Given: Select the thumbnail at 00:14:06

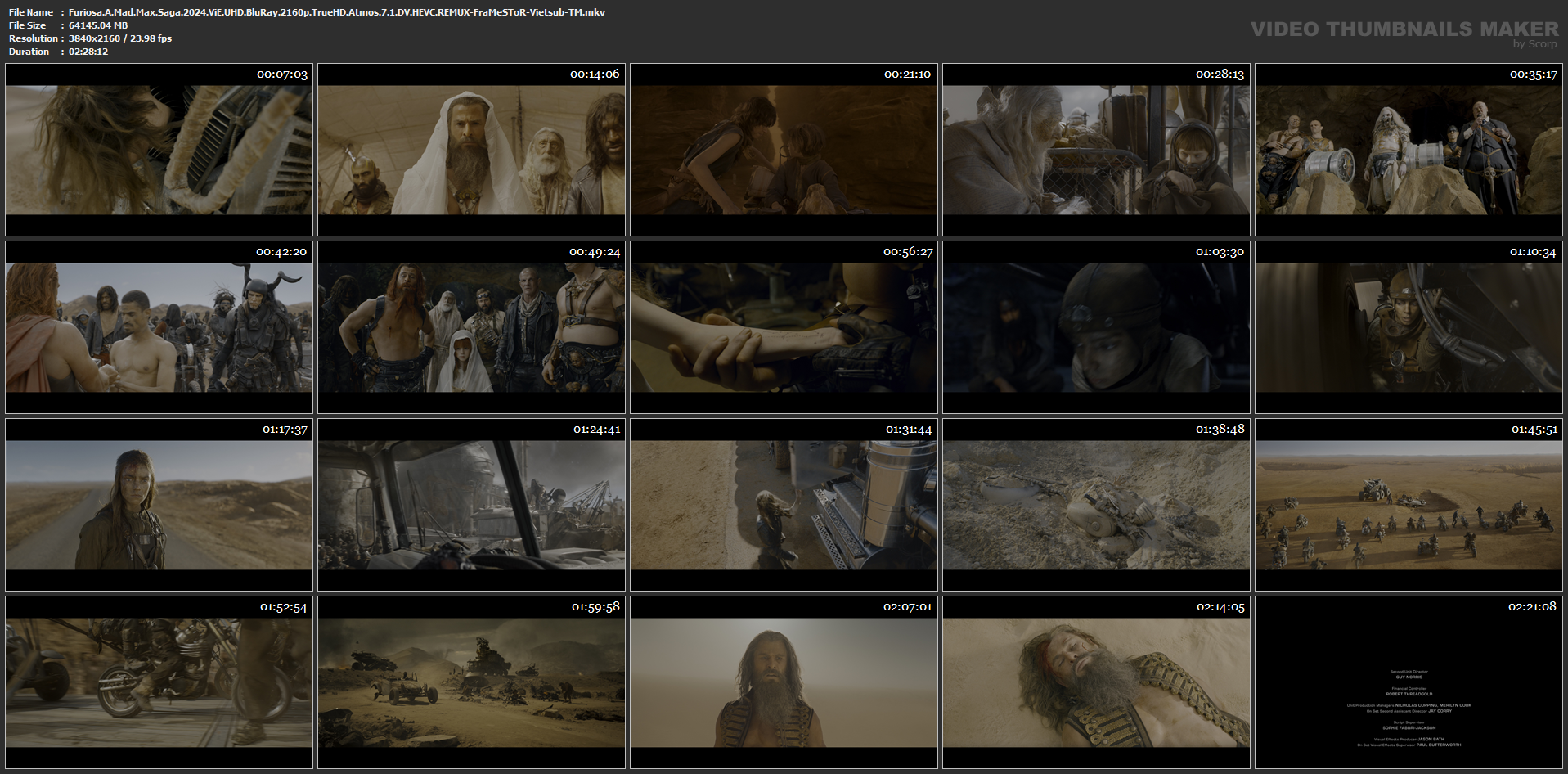Looking at the screenshot, I should 471,150.
